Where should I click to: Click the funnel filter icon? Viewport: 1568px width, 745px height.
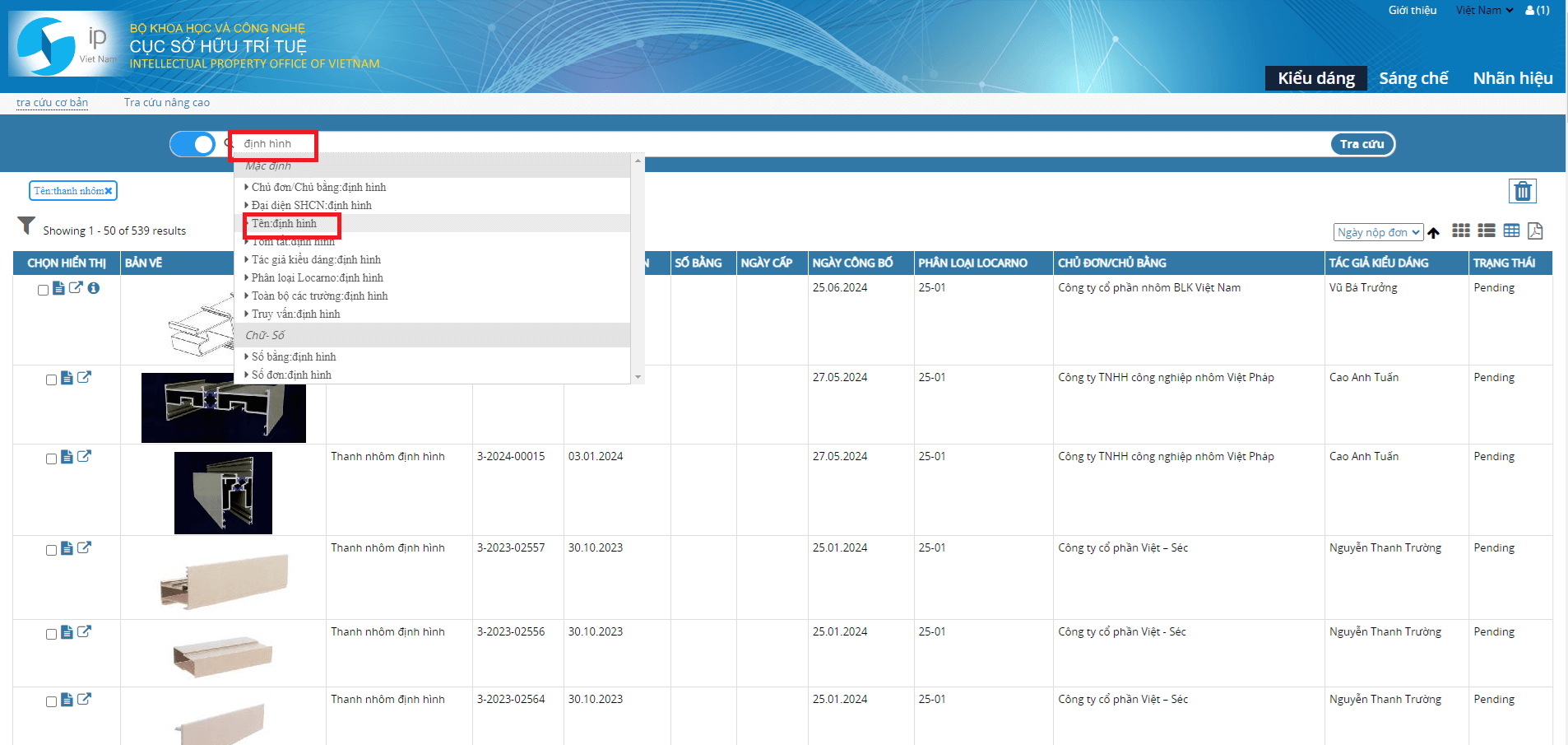tap(26, 226)
